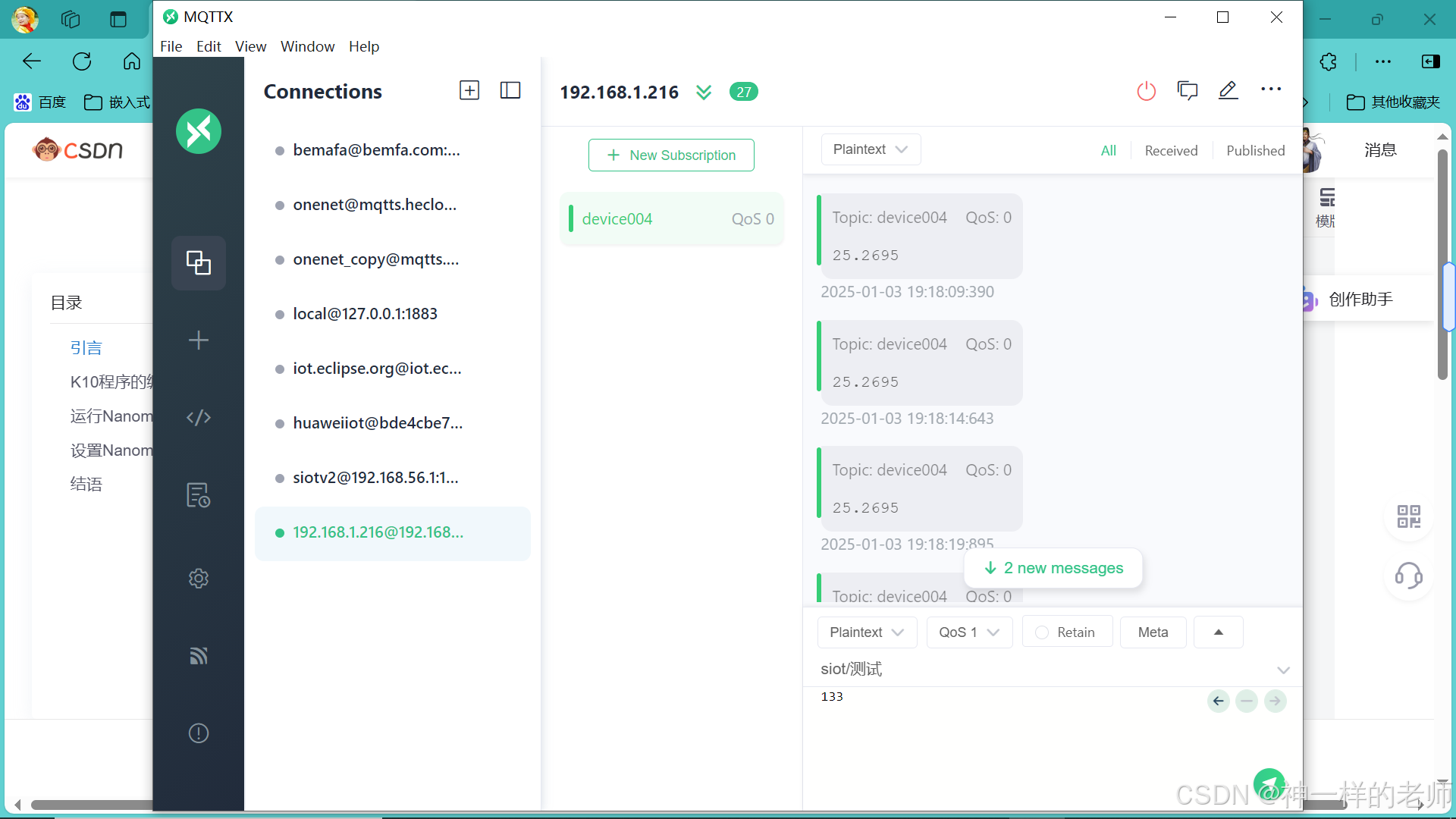Select 192.168.1.216 active connection
Image resolution: width=1456 pixels, height=819 pixels.
pyautogui.click(x=393, y=533)
